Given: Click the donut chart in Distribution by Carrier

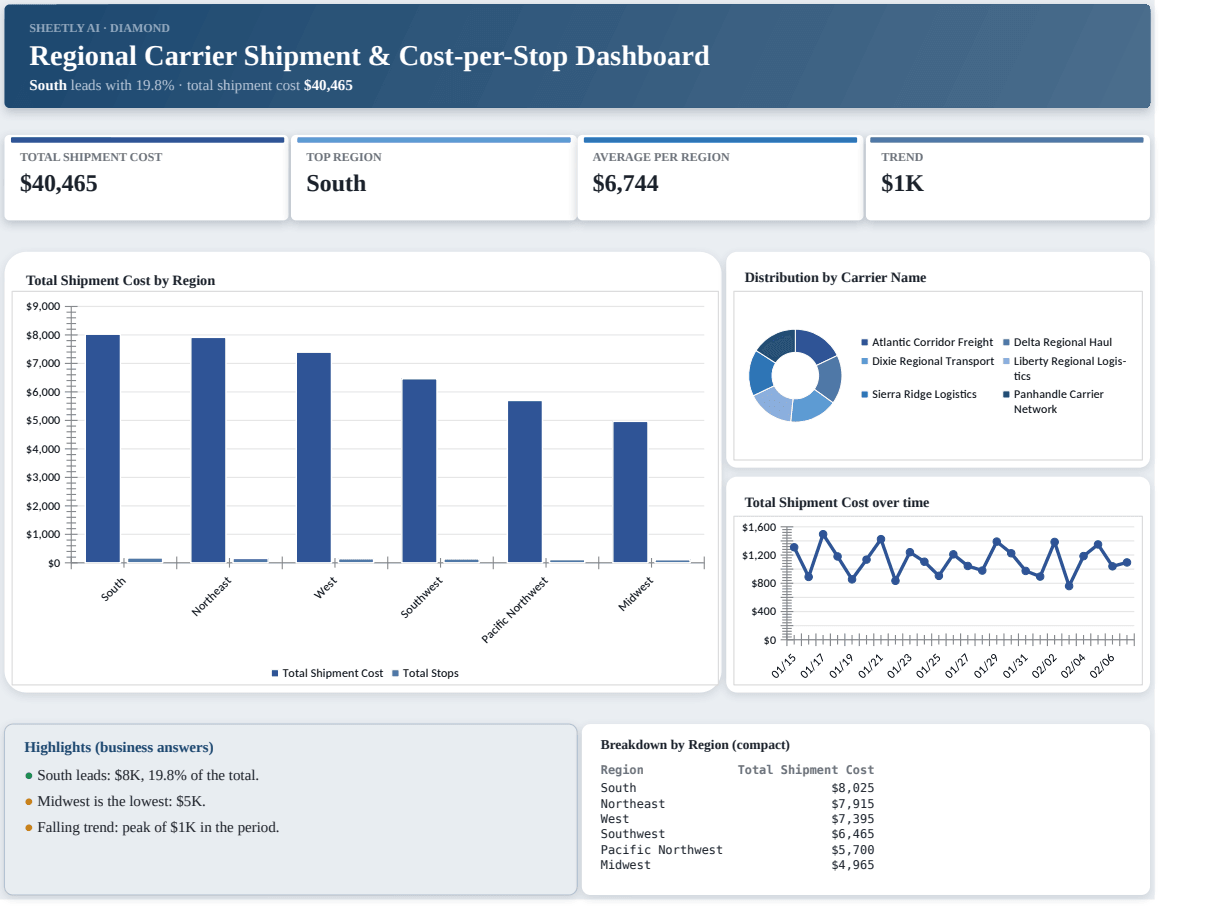Looking at the screenshot, I should (x=795, y=375).
